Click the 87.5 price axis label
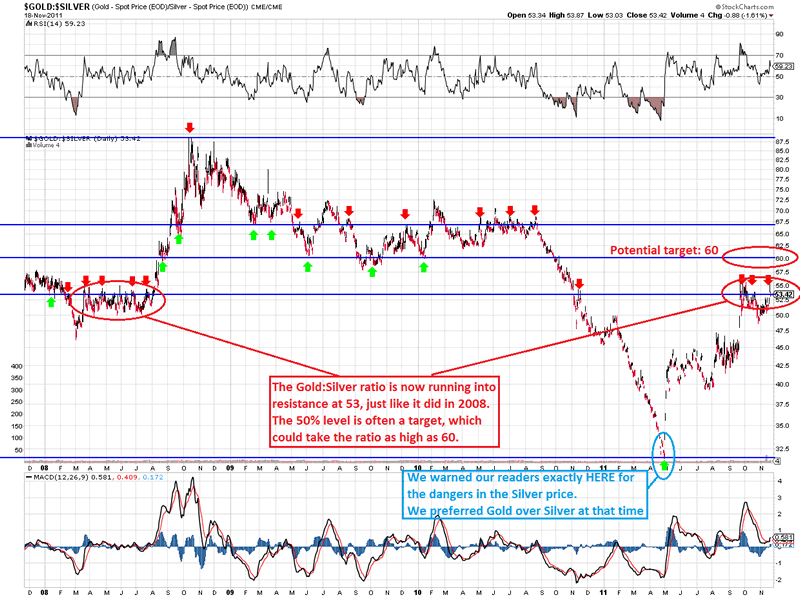 [x=782, y=141]
